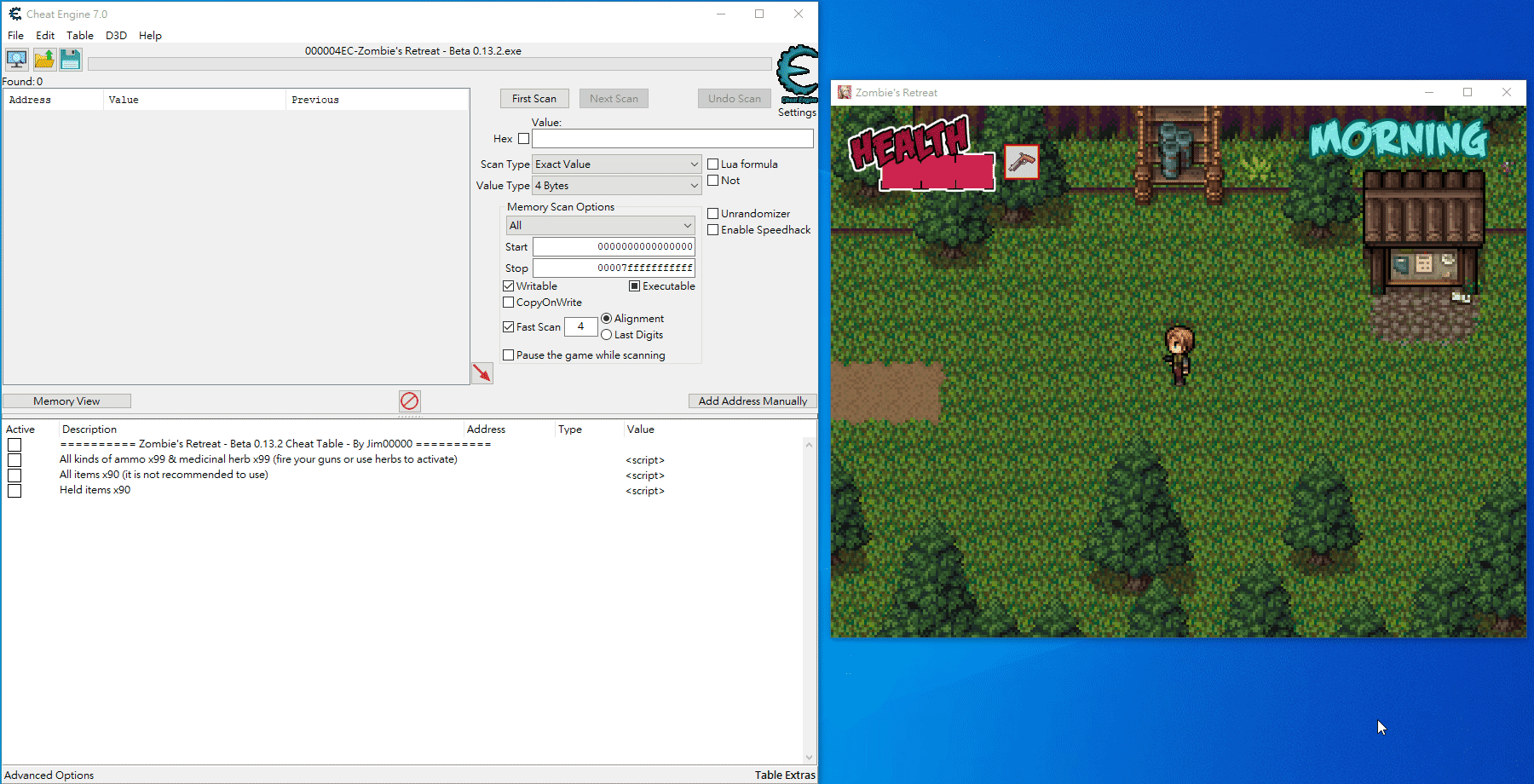Open Memory View
Viewport: 1534px width, 784px height.
point(66,401)
